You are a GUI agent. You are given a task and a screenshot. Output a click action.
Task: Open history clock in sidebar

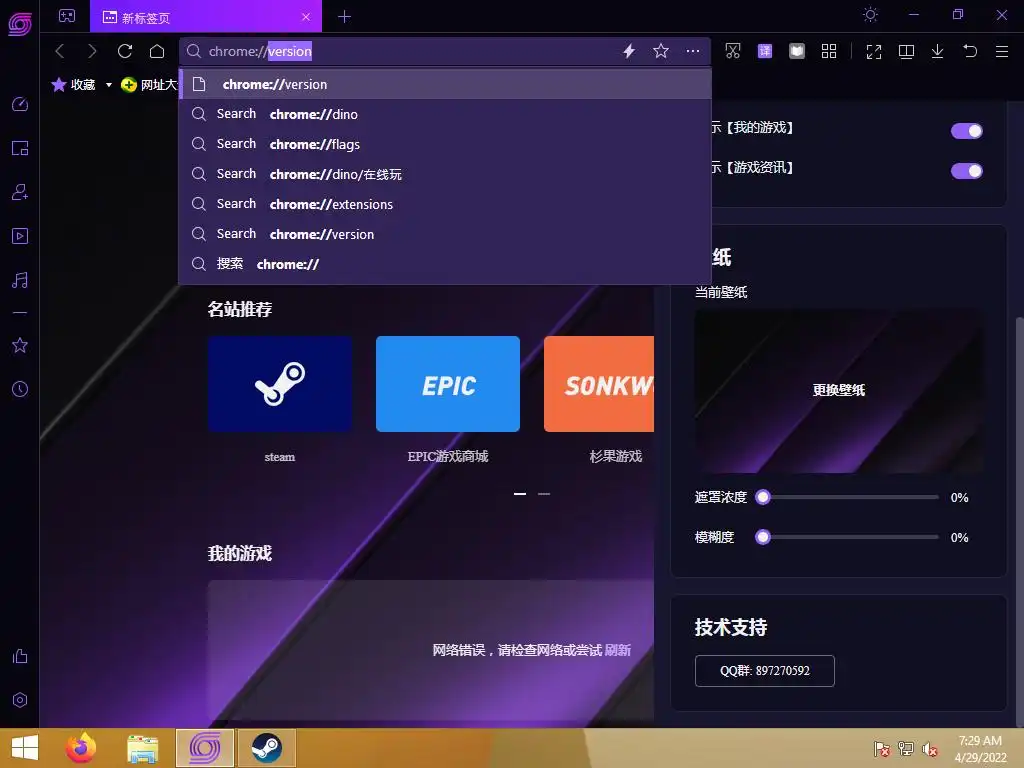[x=20, y=389]
